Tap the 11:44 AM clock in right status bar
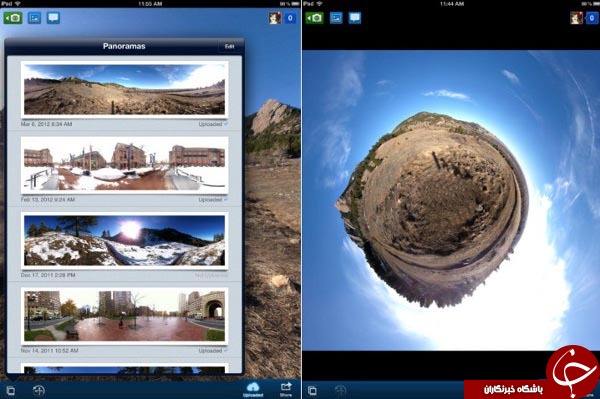 (452, 3)
